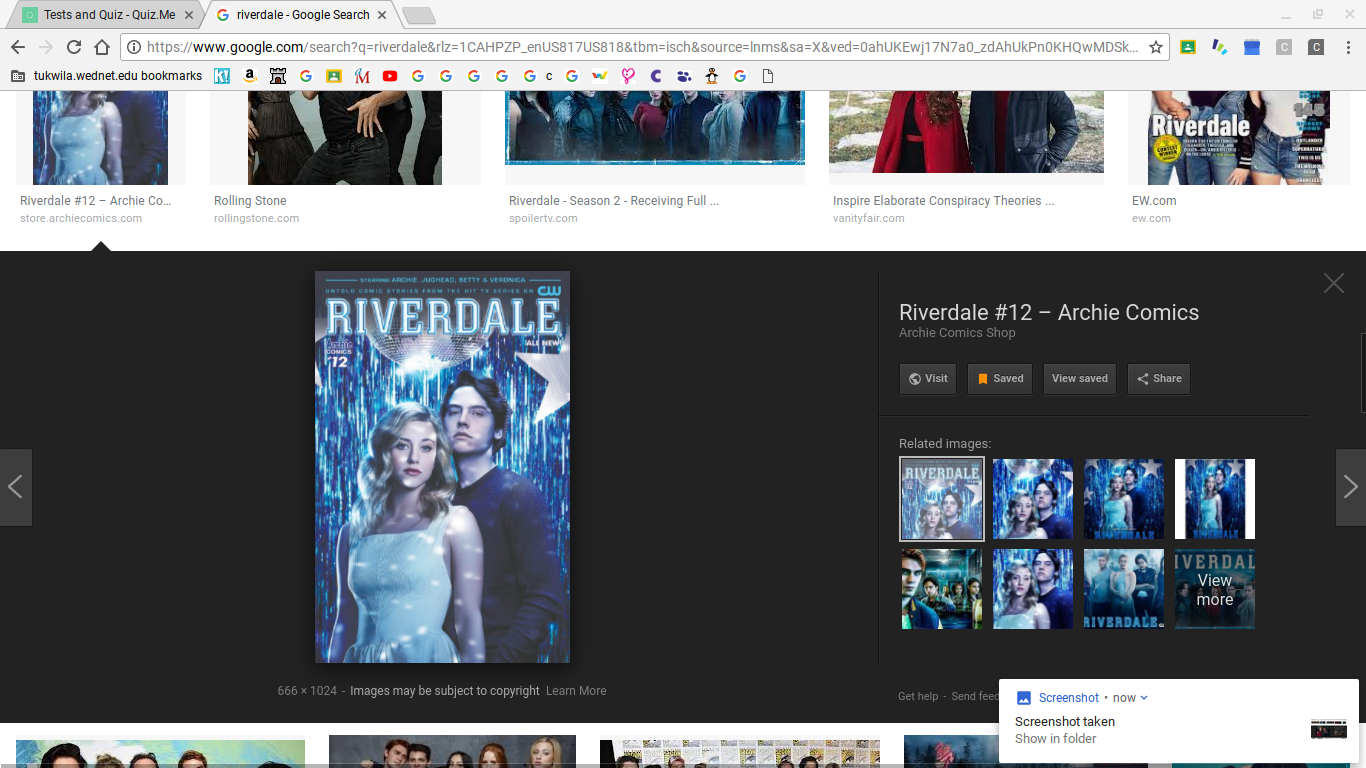This screenshot has height=768, width=1366.
Task: Open the Kahoot bookmark icon
Action: (222, 76)
